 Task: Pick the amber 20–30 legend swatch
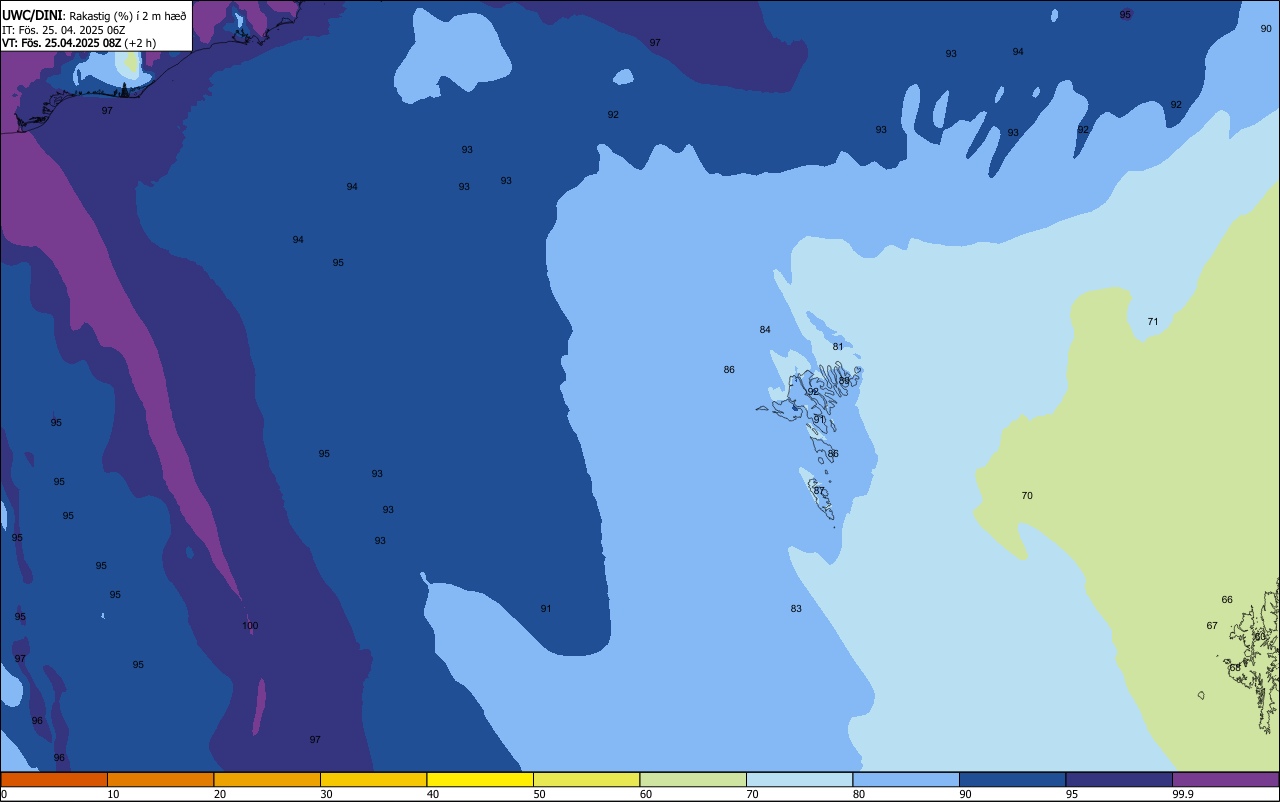(x=267, y=779)
